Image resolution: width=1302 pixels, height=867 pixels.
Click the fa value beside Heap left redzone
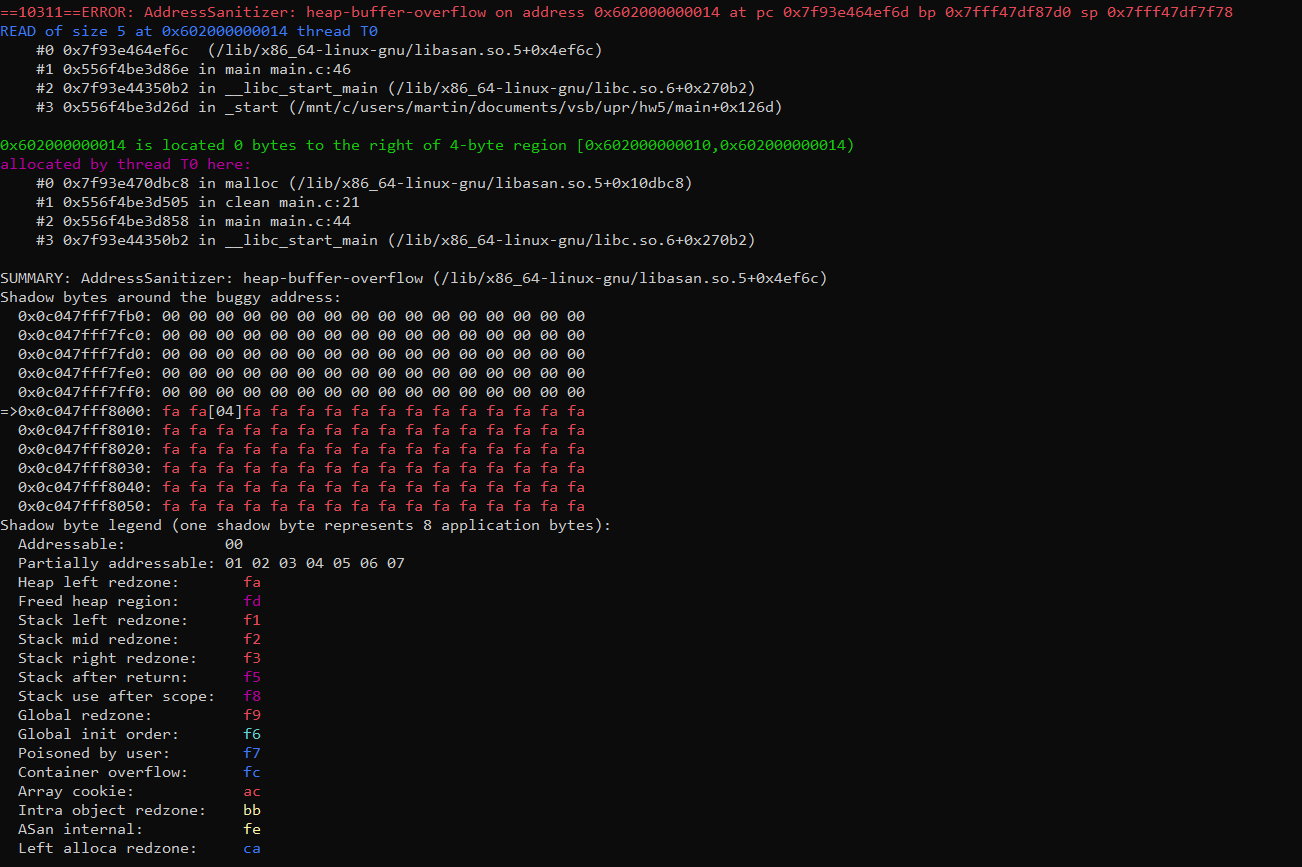click(x=252, y=582)
